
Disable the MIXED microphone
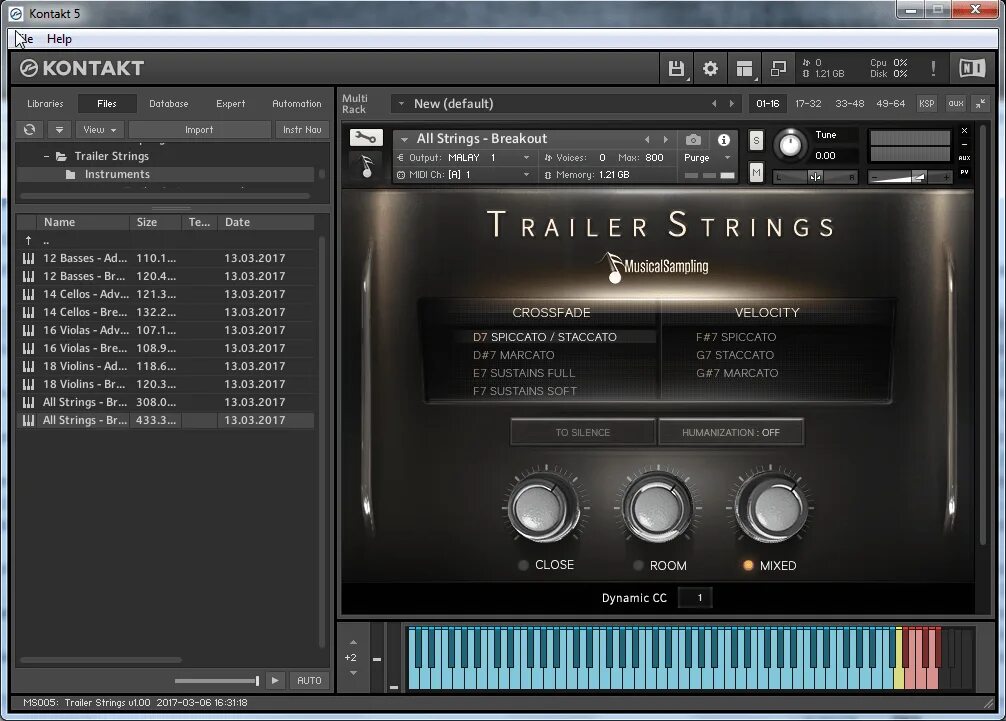(x=748, y=565)
